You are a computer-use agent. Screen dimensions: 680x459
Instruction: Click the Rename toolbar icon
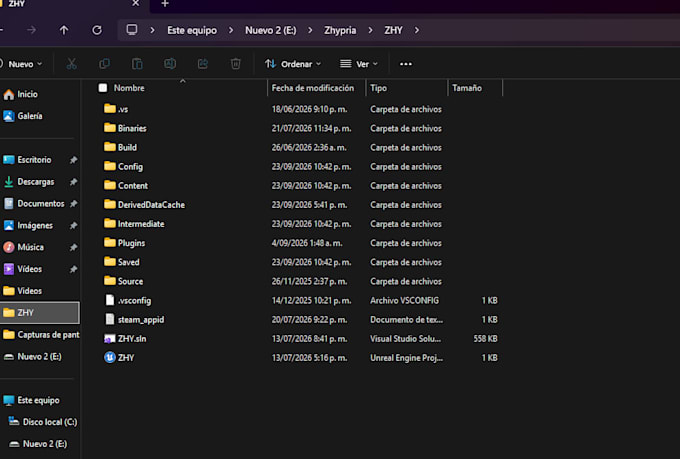click(x=170, y=64)
